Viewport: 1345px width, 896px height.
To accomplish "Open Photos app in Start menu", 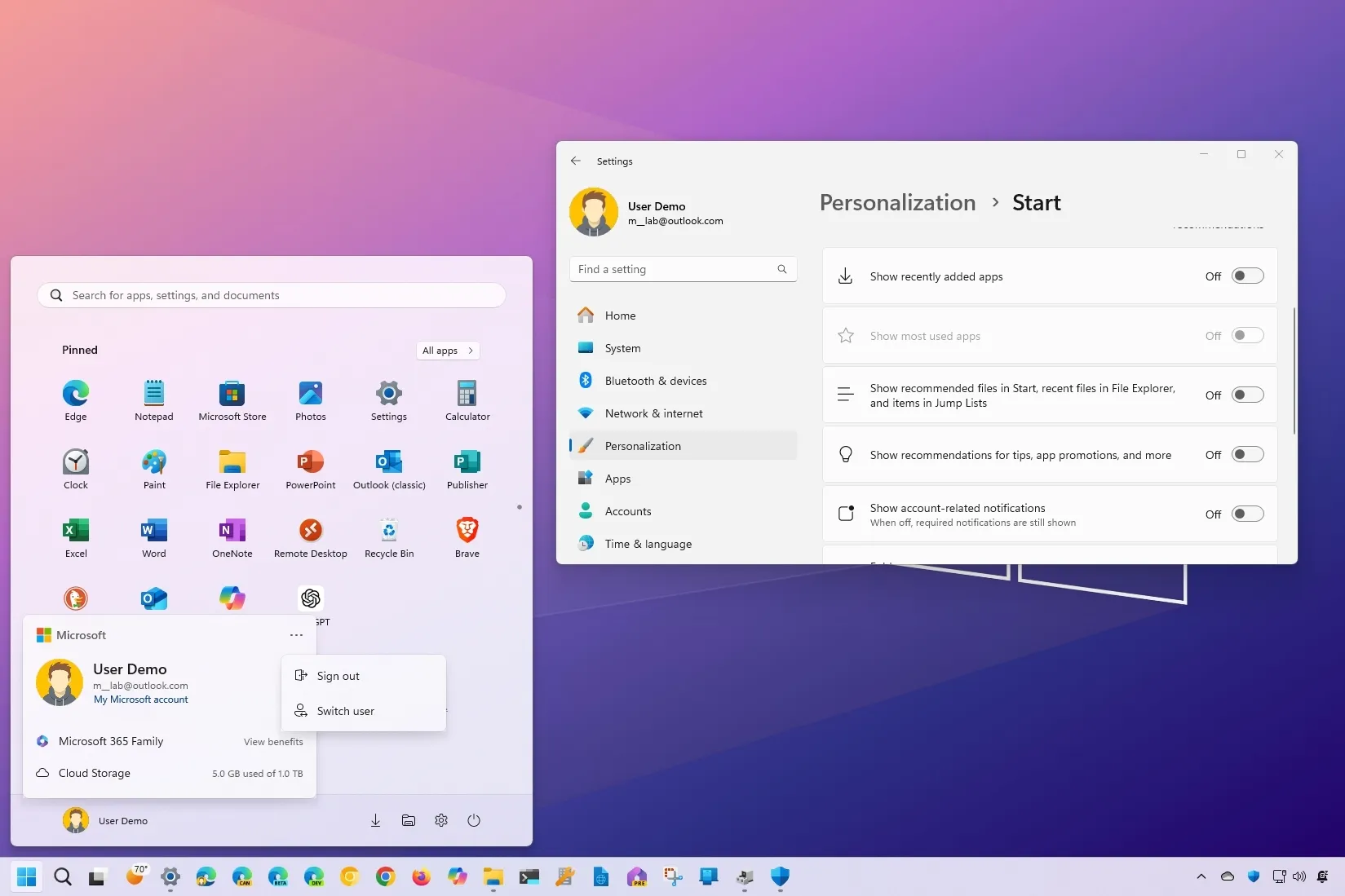I will tap(311, 399).
